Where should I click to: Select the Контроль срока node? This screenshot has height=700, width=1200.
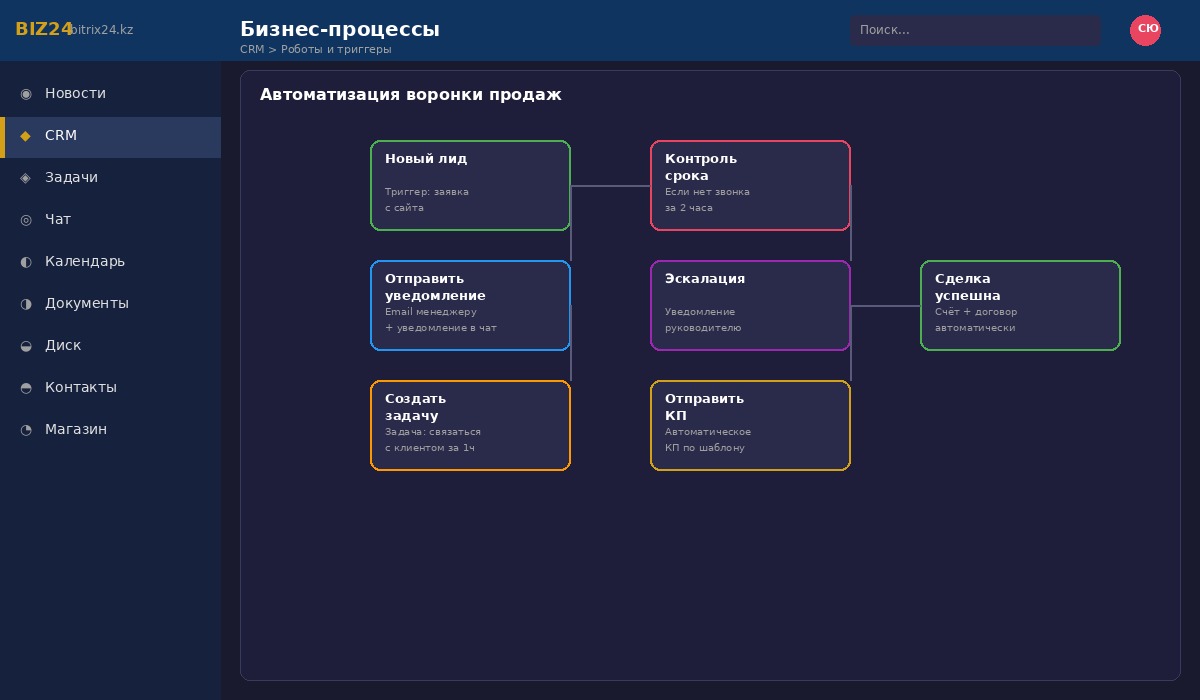click(750, 186)
